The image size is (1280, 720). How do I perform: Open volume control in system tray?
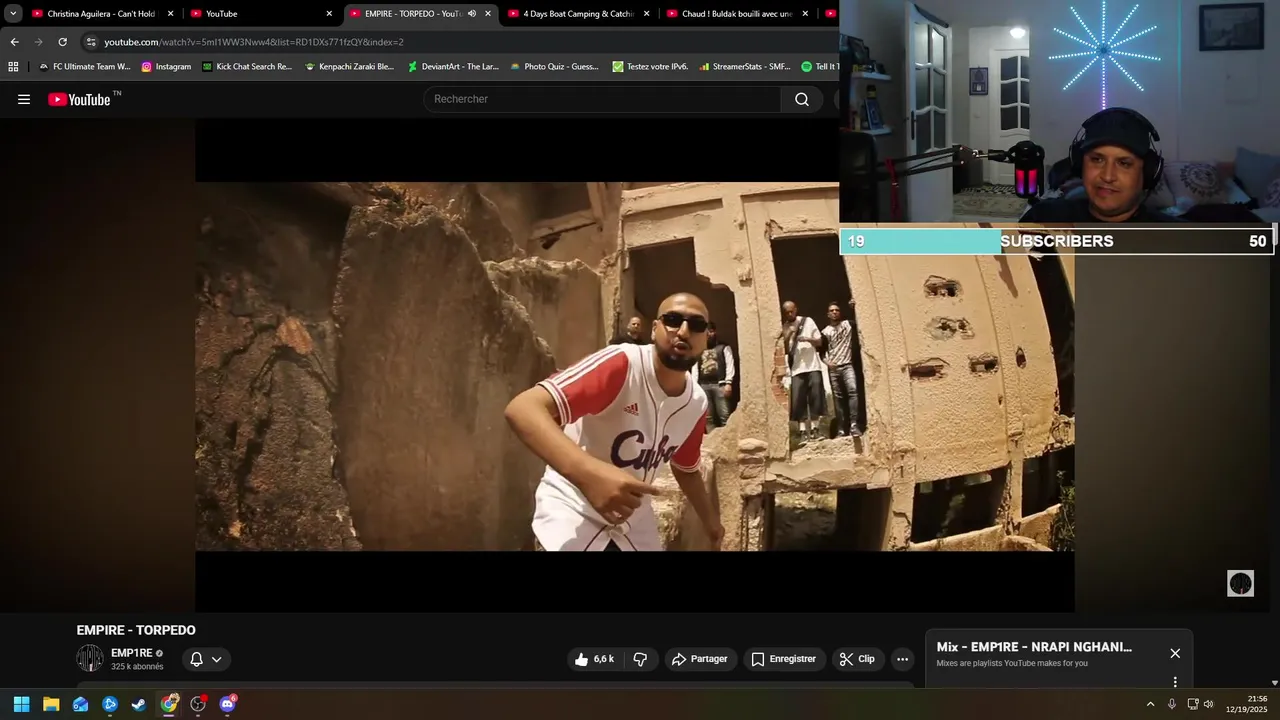click(1209, 704)
